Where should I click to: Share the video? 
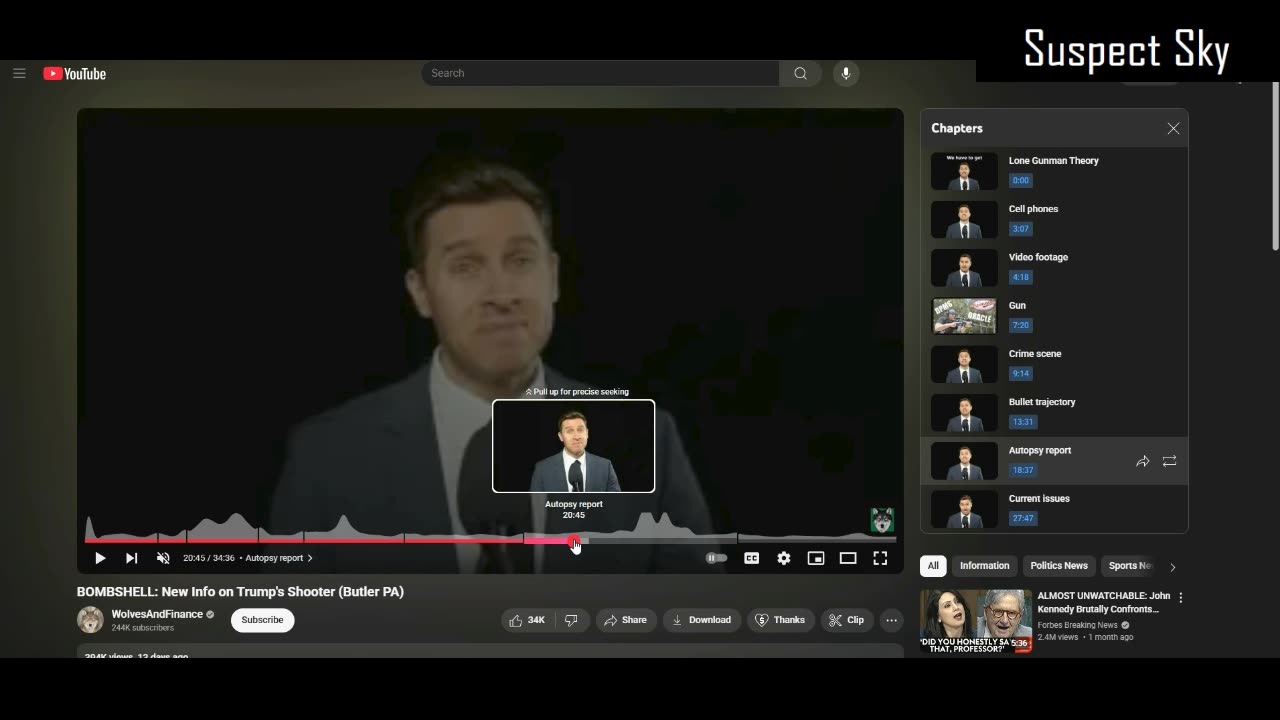tap(626, 620)
